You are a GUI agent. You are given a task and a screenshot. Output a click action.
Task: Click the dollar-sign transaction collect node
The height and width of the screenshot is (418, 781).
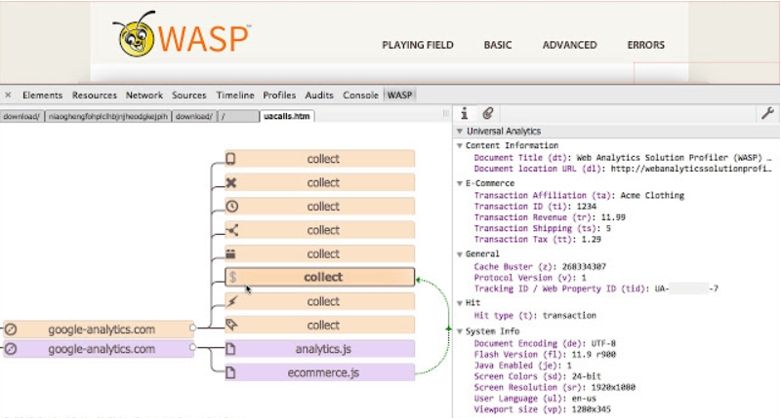319,277
